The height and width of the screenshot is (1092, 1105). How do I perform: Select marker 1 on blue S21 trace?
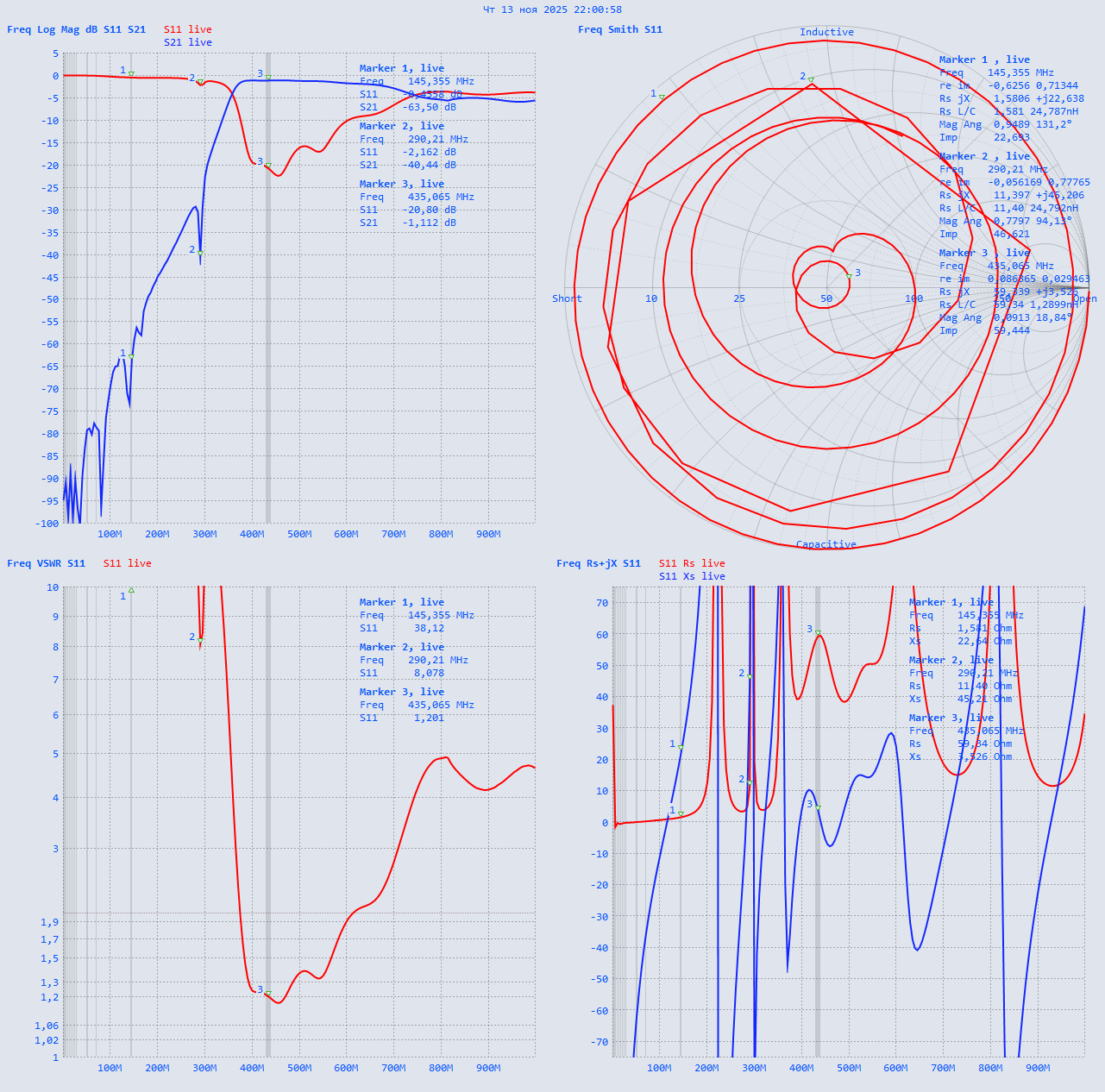tap(131, 356)
